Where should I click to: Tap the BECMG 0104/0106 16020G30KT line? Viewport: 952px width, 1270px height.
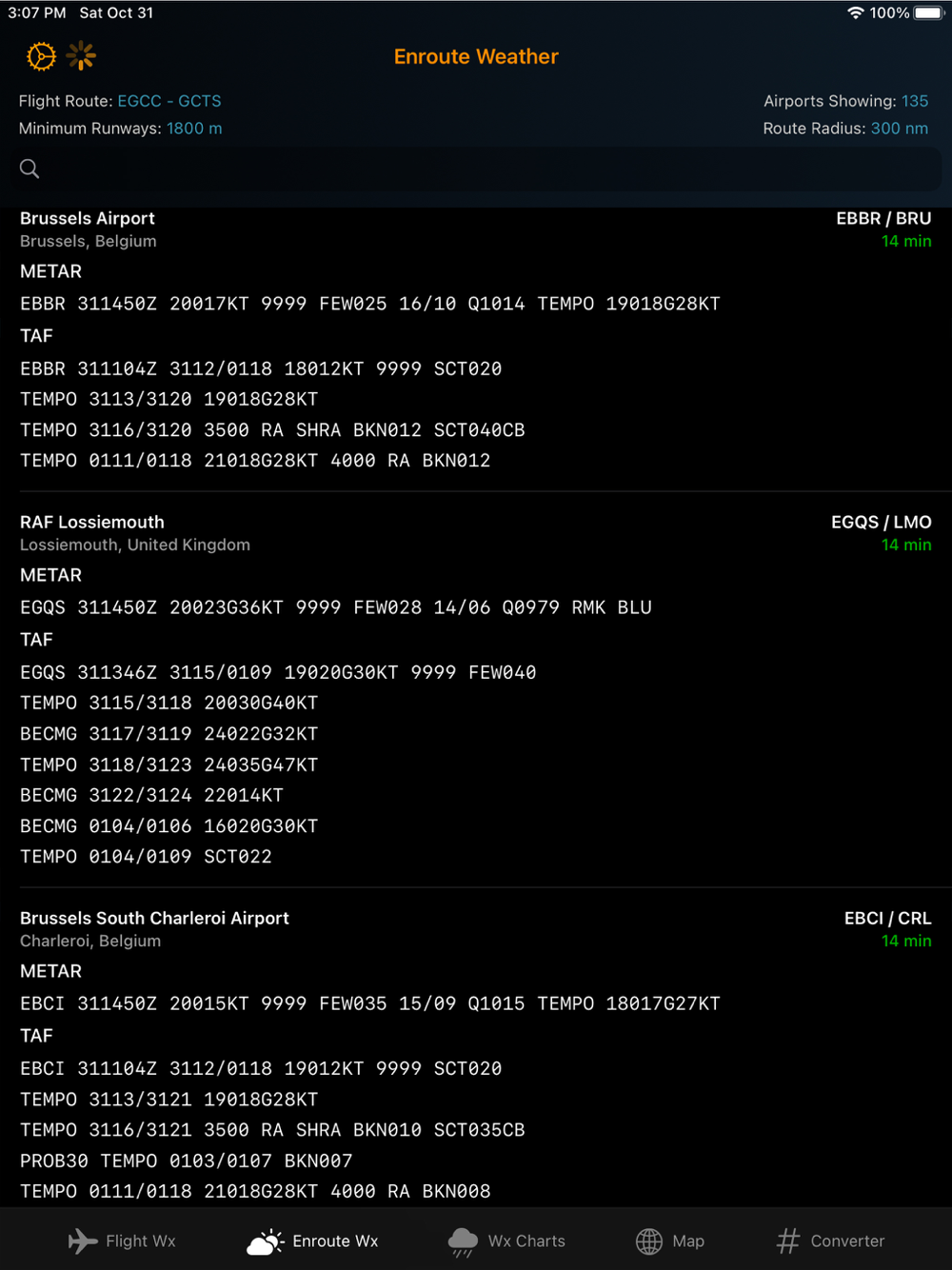(x=169, y=826)
